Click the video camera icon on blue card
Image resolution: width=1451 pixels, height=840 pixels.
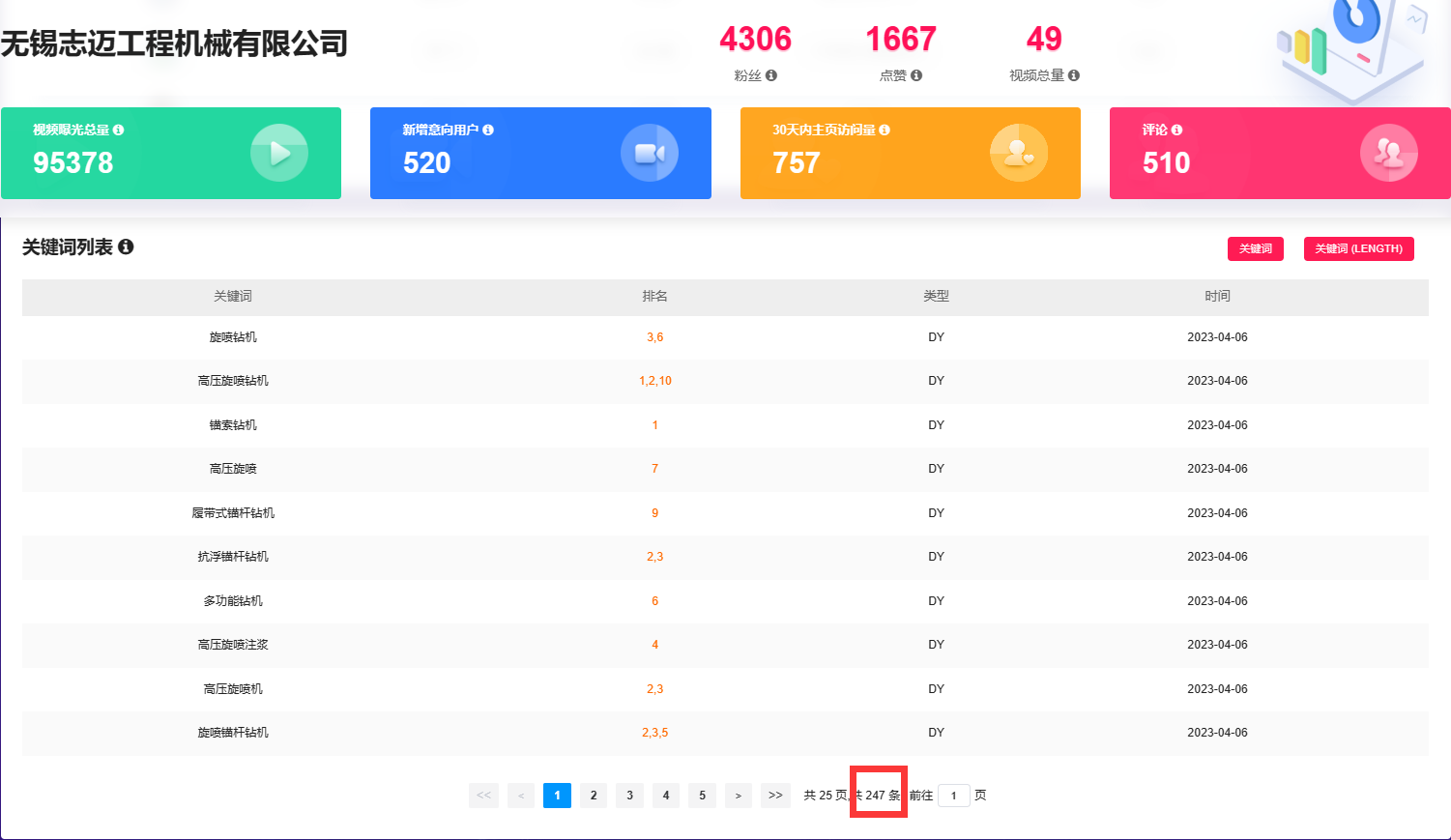[x=650, y=153]
